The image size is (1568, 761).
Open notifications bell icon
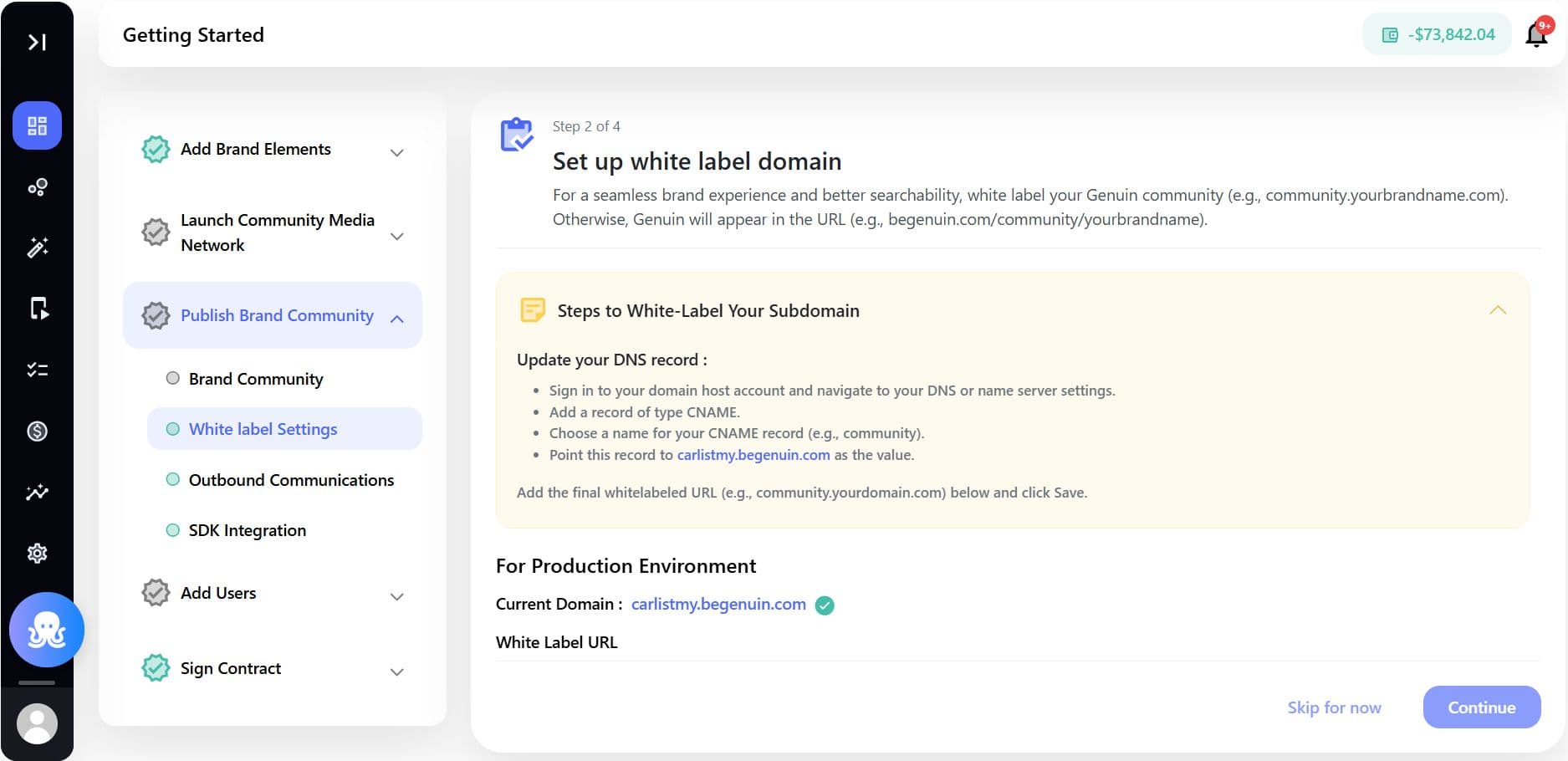[1537, 34]
